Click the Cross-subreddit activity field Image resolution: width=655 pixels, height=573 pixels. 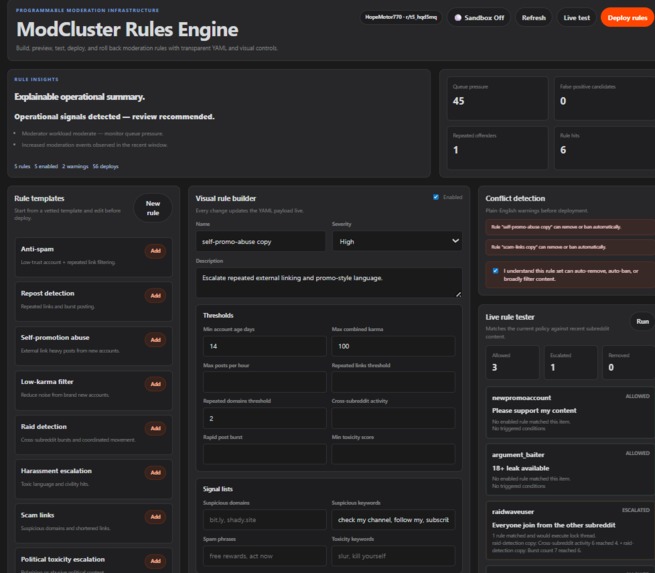point(394,418)
